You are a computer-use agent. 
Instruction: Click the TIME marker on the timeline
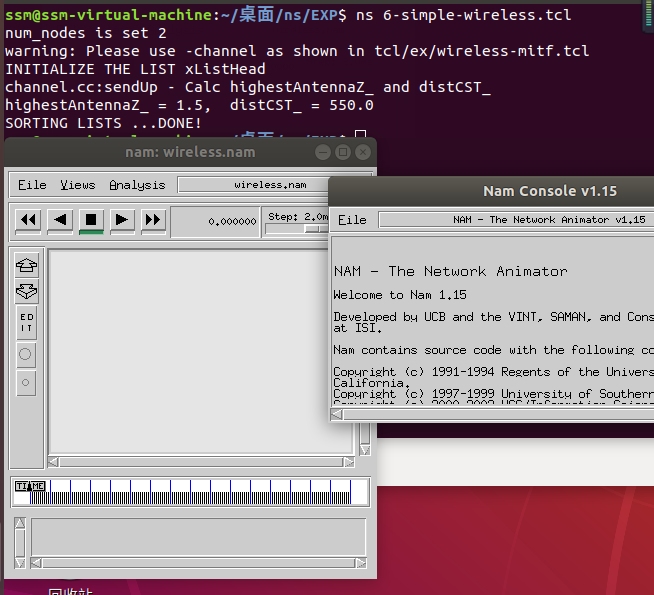(x=30, y=487)
